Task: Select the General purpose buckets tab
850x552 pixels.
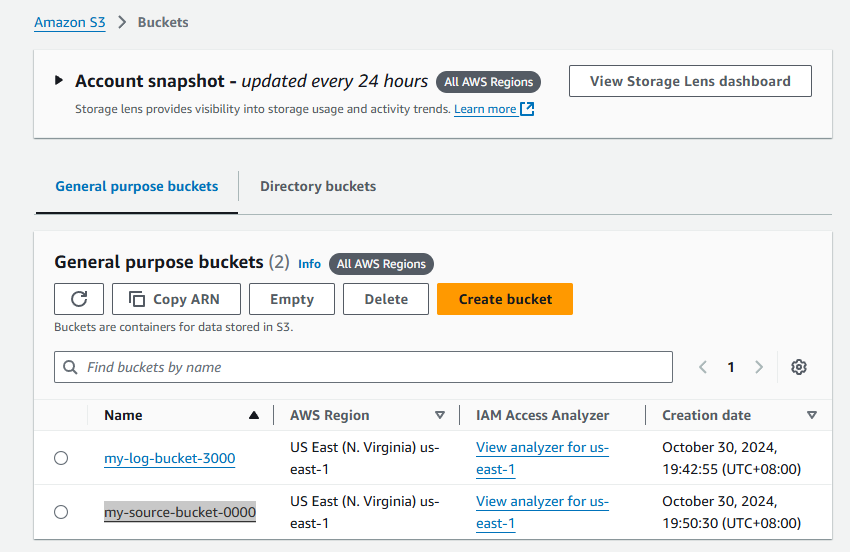Action: coord(136,186)
